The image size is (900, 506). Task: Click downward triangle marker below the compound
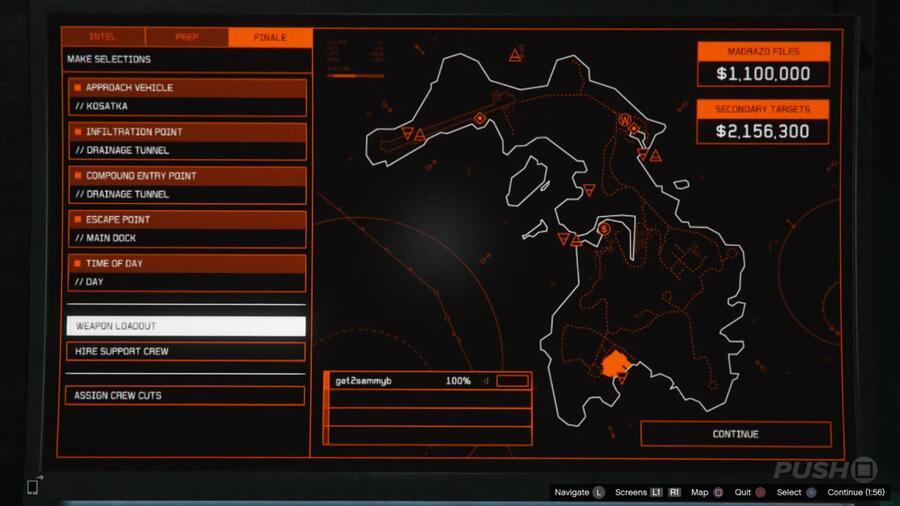coord(622,379)
